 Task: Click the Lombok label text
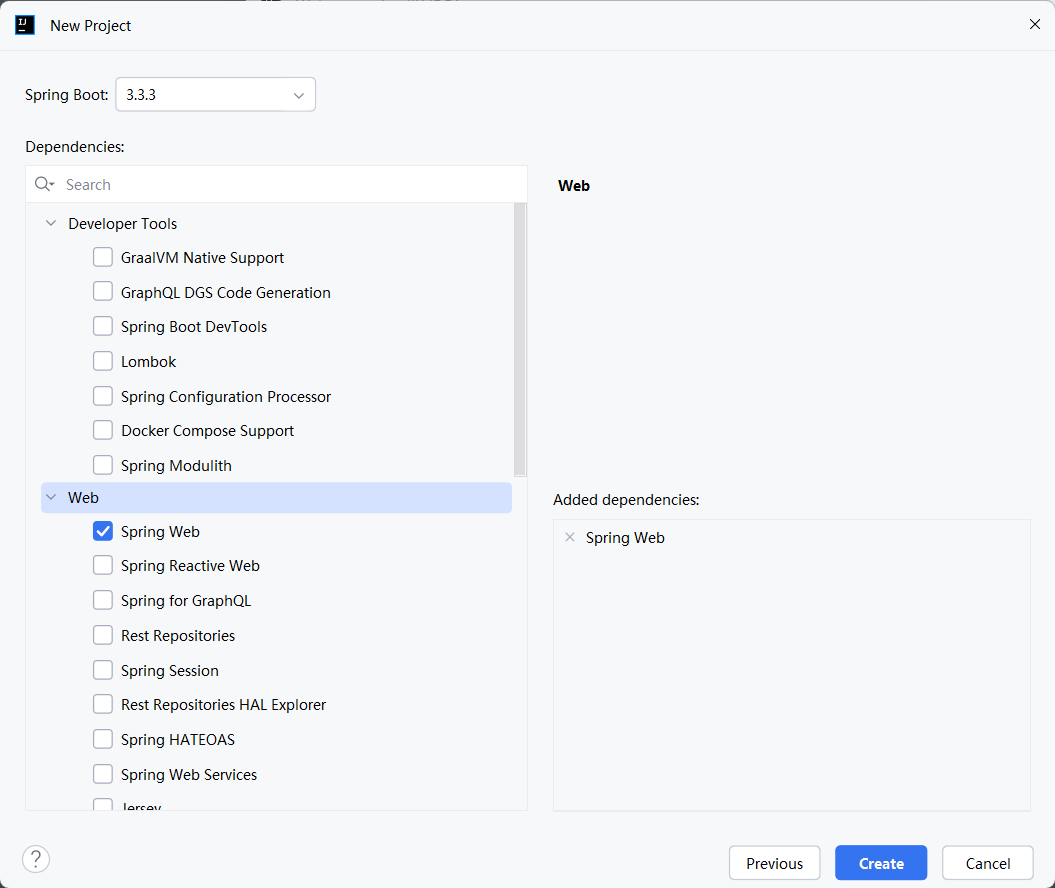149,362
